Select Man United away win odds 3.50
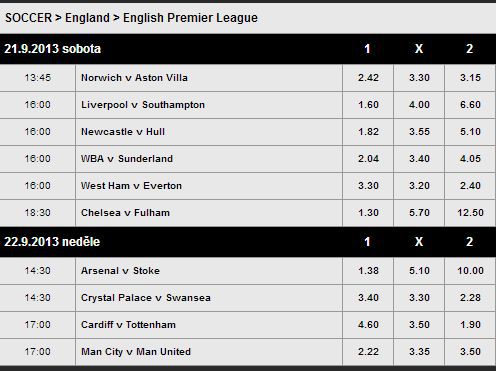This screenshot has width=496, height=371. point(470,352)
